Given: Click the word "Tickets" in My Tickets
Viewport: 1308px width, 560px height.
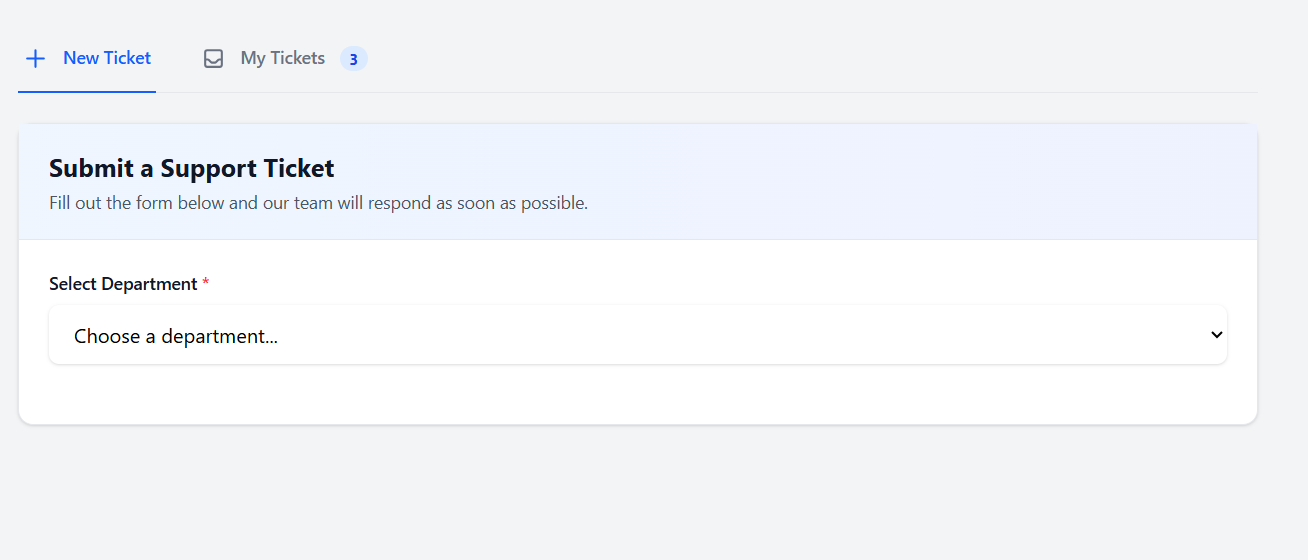Looking at the screenshot, I should point(298,58).
